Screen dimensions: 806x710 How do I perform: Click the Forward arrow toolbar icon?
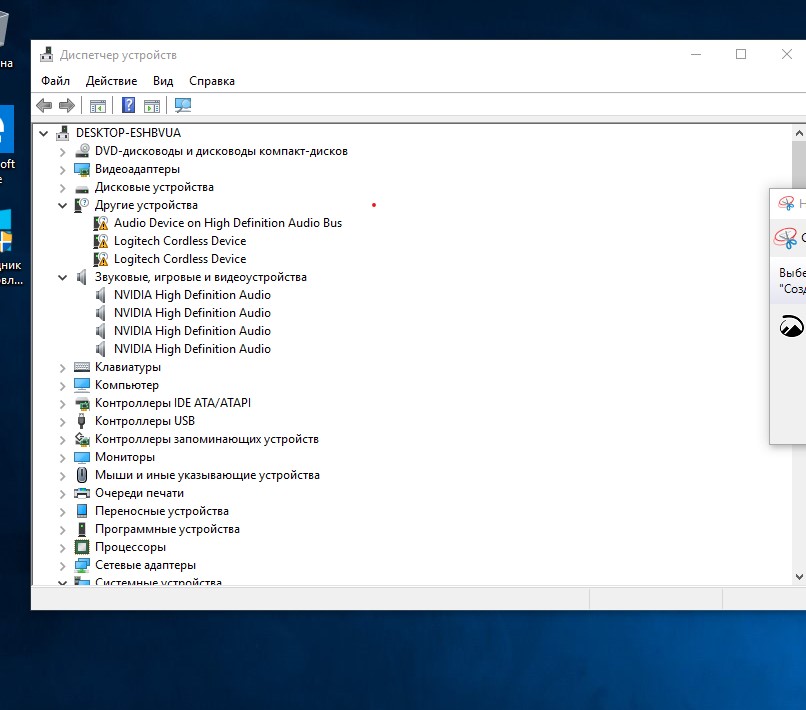tap(67, 106)
